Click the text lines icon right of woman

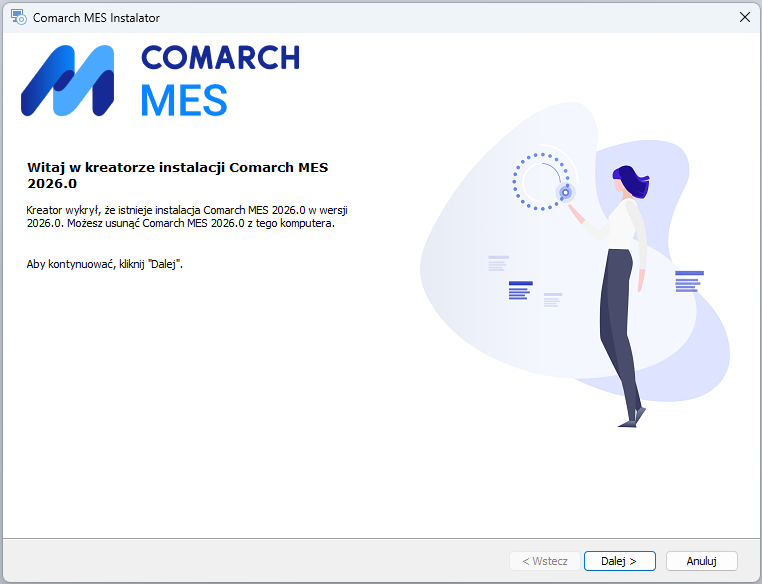coord(689,281)
